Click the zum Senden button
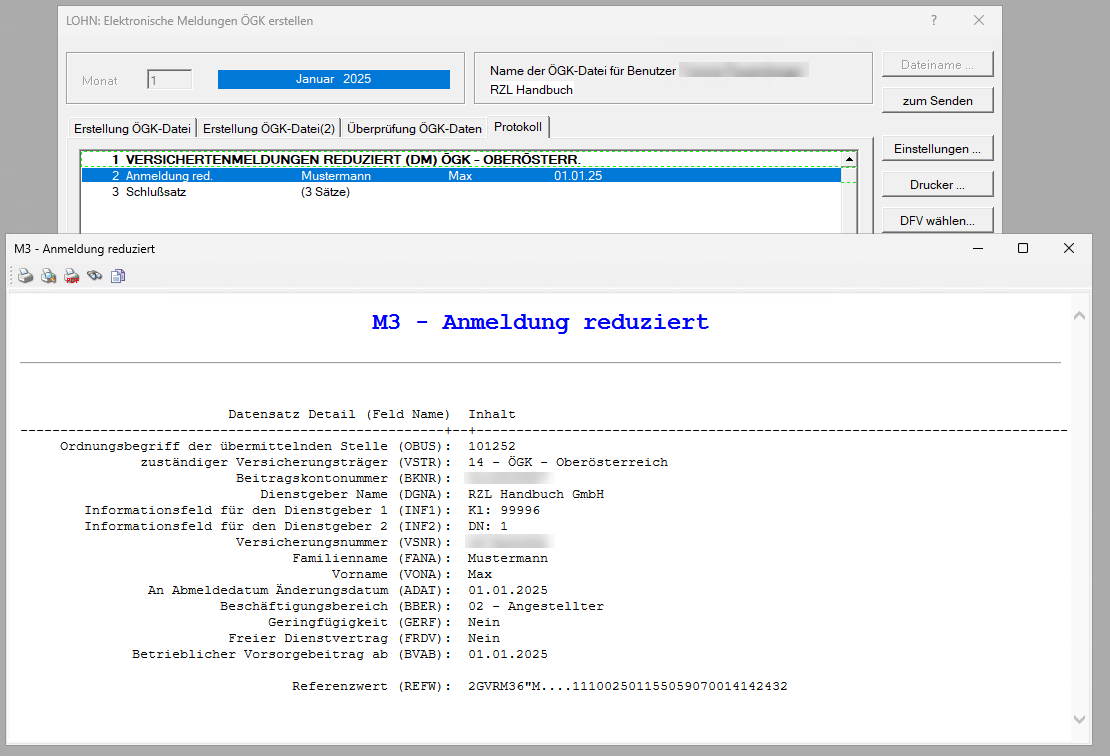The height and width of the screenshot is (756, 1110). tap(937, 101)
